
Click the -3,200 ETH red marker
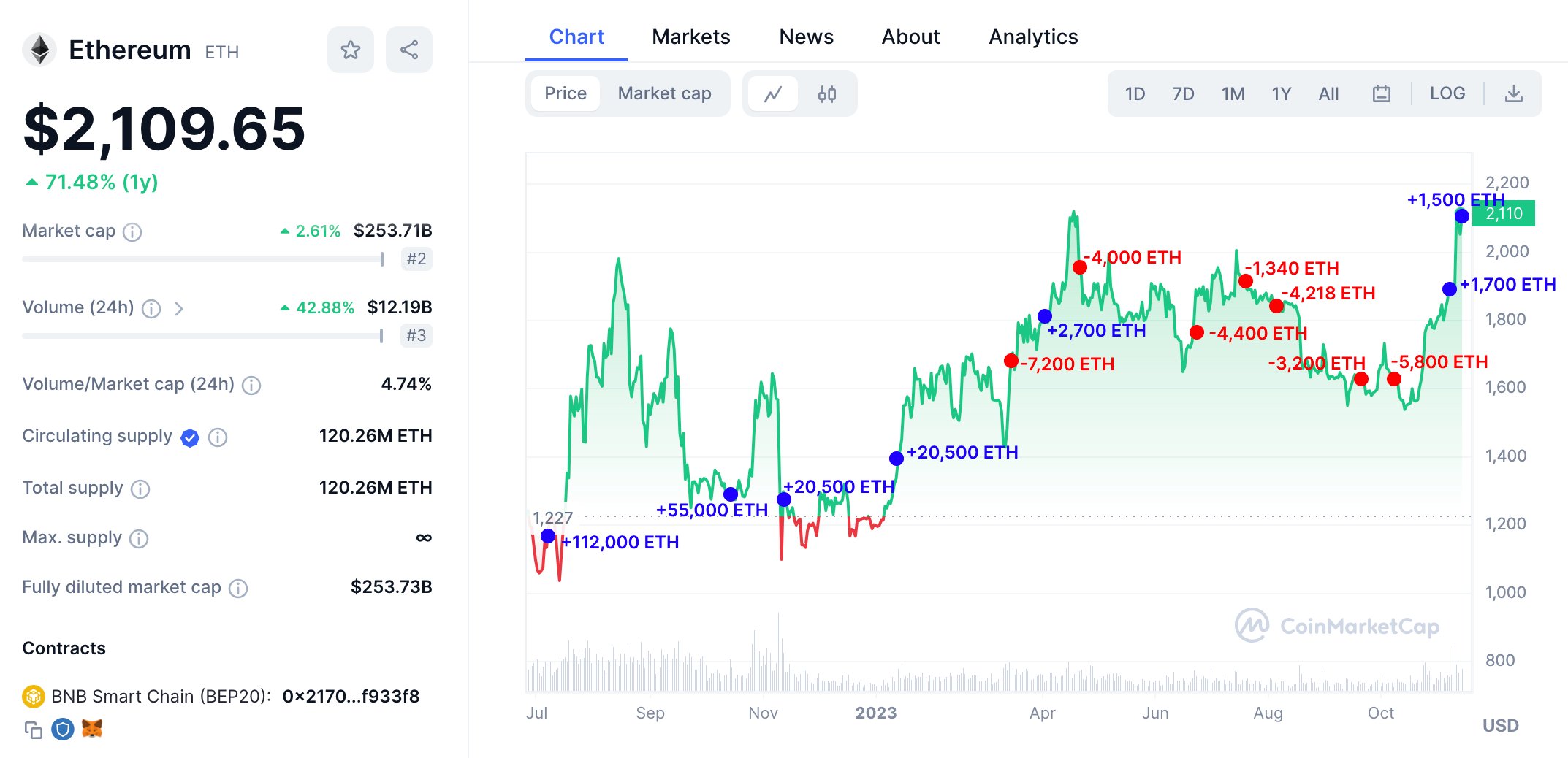pyautogui.click(x=1361, y=379)
